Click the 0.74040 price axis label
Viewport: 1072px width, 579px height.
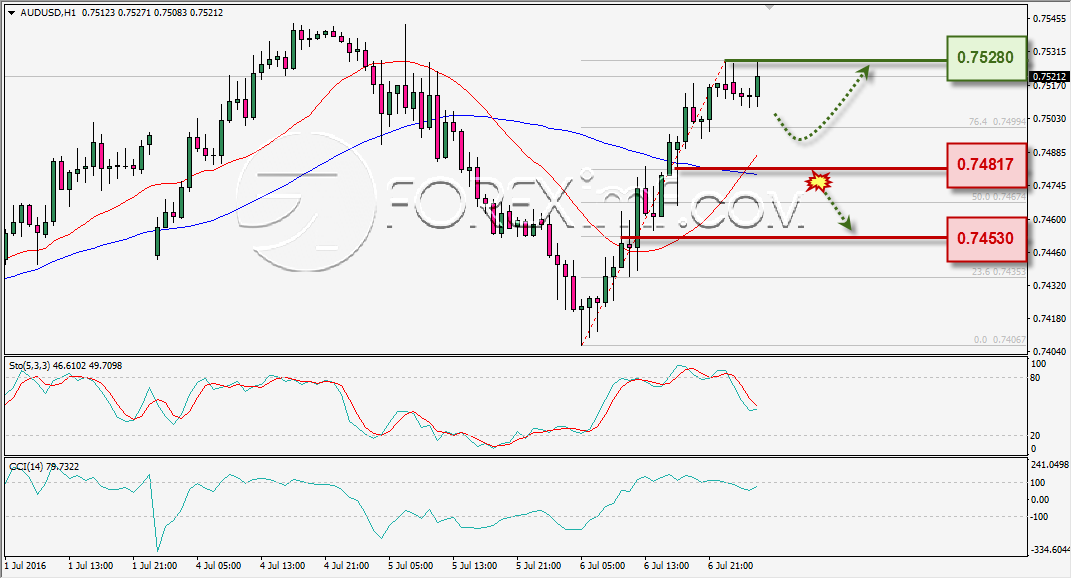[1049, 351]
